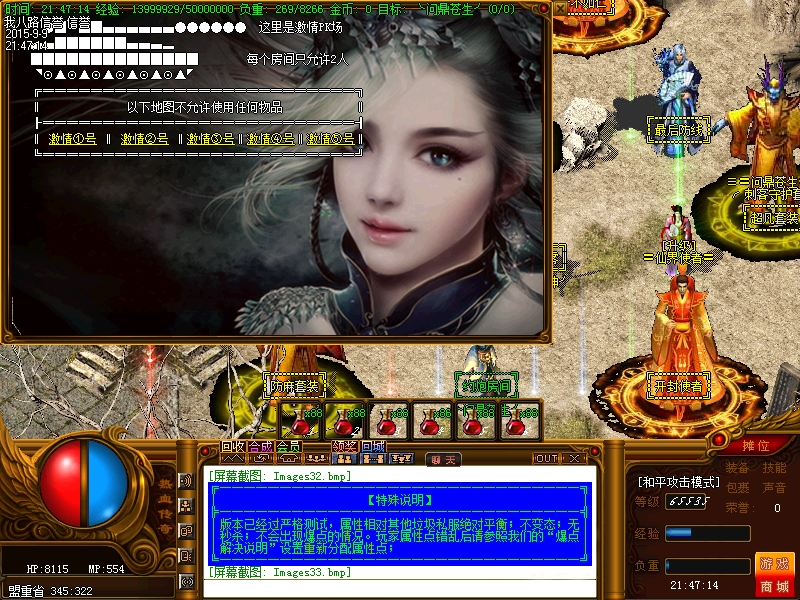Click the door-shaped icon beside chat
This screenshot has height=600, width=800.
186,556
